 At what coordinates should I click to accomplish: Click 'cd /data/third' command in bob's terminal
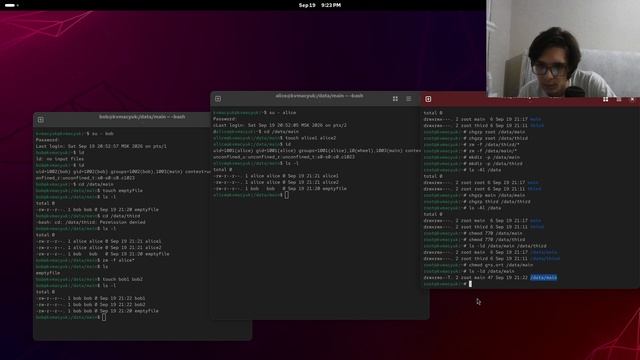121,216
